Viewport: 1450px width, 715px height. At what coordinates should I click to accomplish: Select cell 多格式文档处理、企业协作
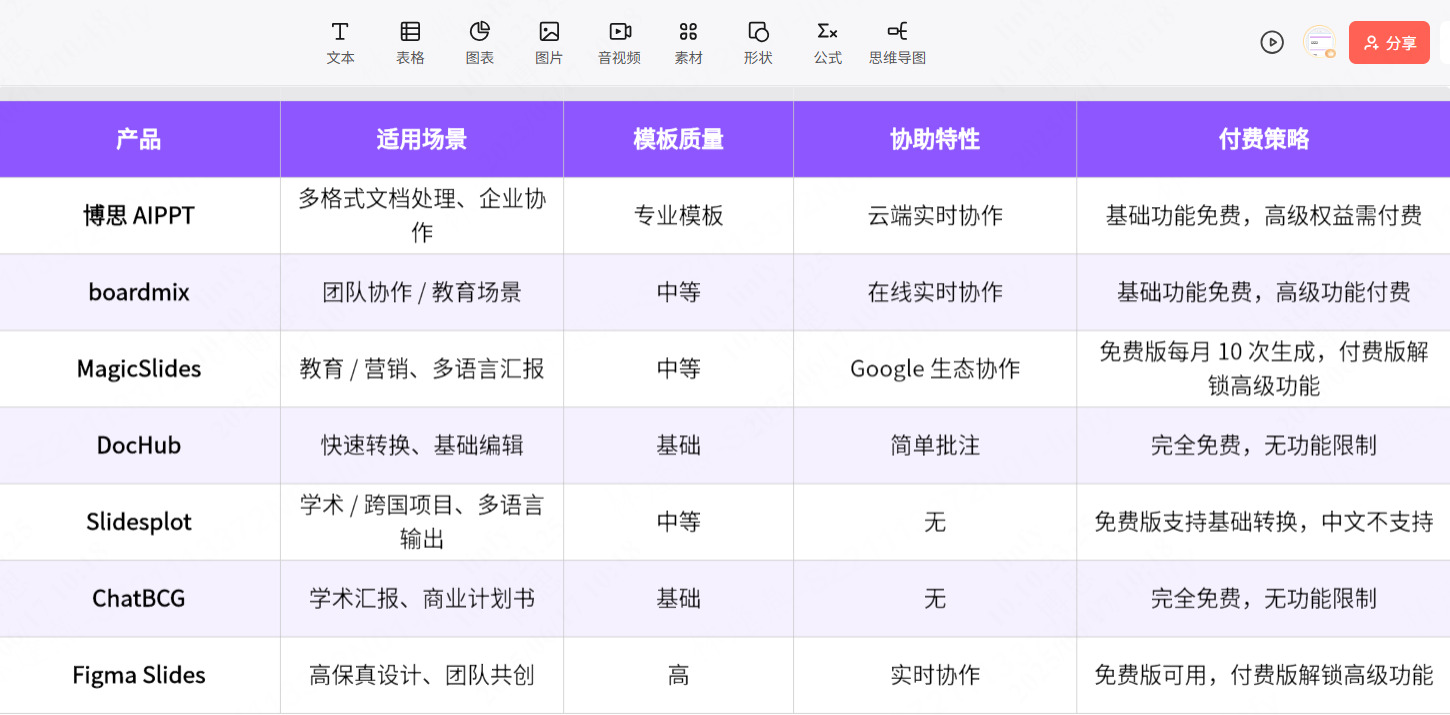422,216
